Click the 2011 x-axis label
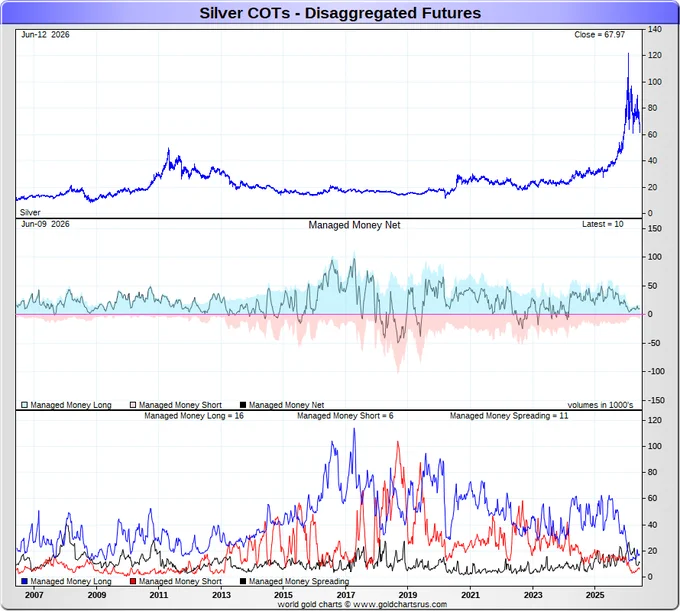This screenshot has width=680, height=611. [x=159, y=595]
